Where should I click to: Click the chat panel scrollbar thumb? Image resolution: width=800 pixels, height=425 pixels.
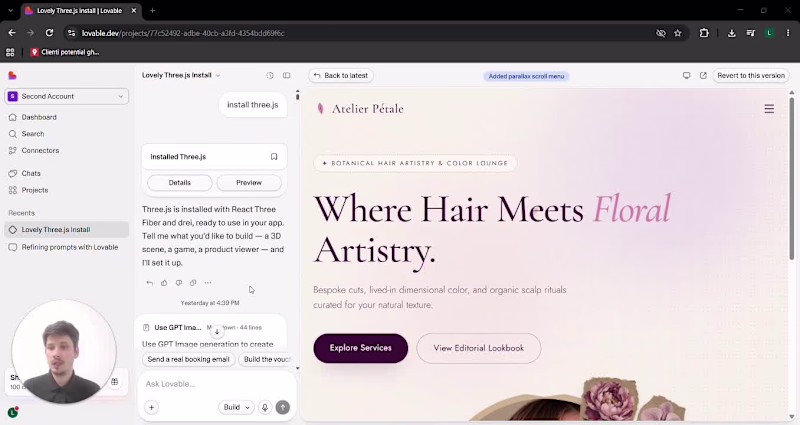(x=297, y=95)
